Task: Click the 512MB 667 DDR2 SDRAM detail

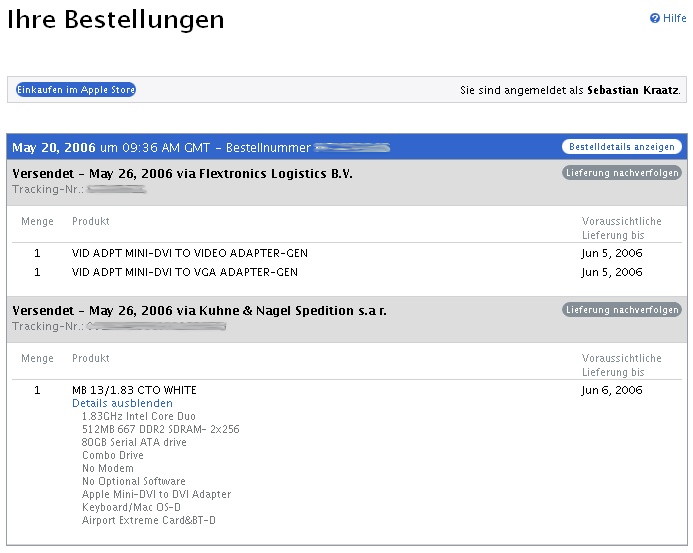Action: (160, 429)
